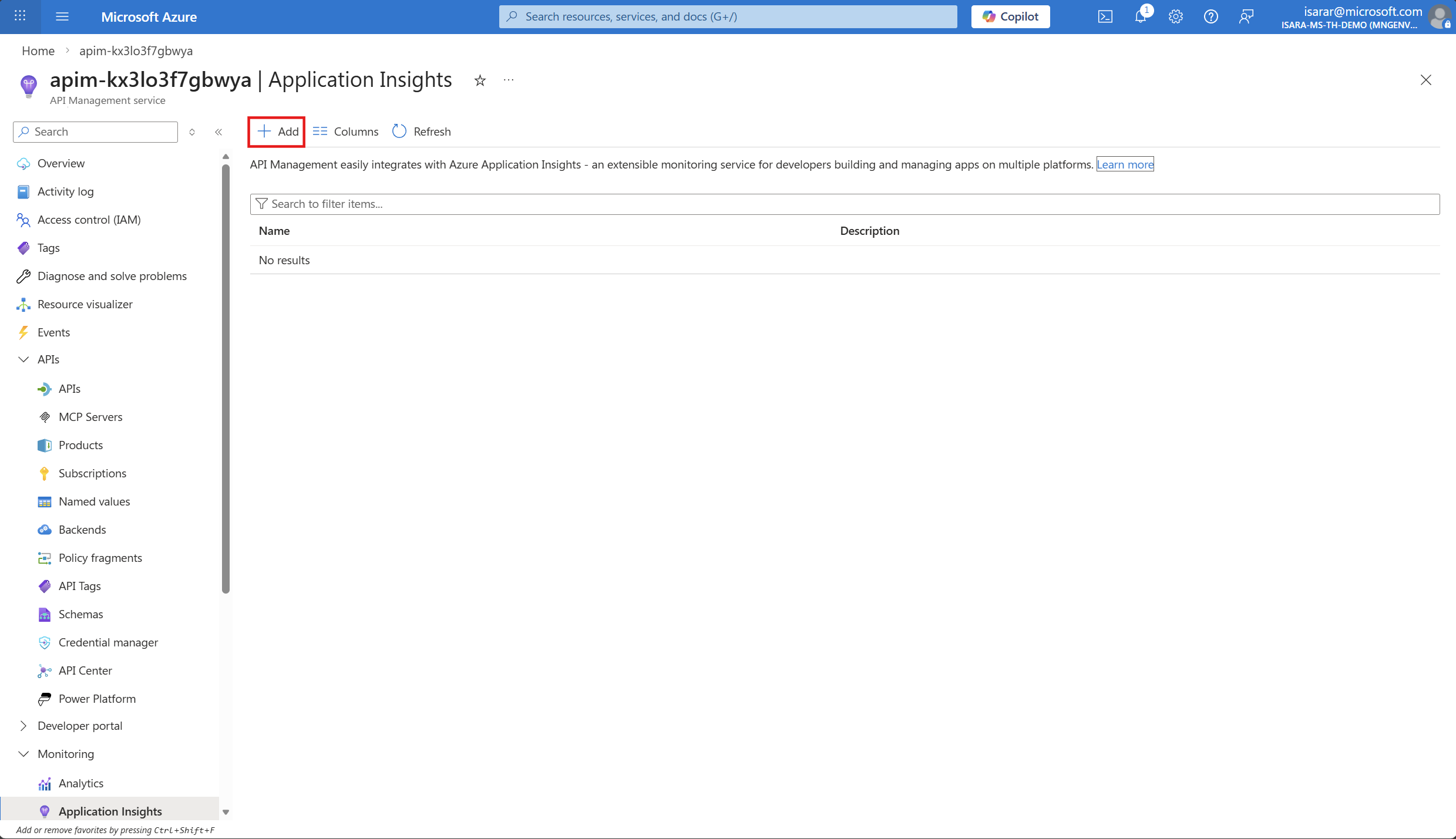Click the sidebar scroll-down arrow
Image resolution: width=1456 pixels, height=839 pixels.
226,813
